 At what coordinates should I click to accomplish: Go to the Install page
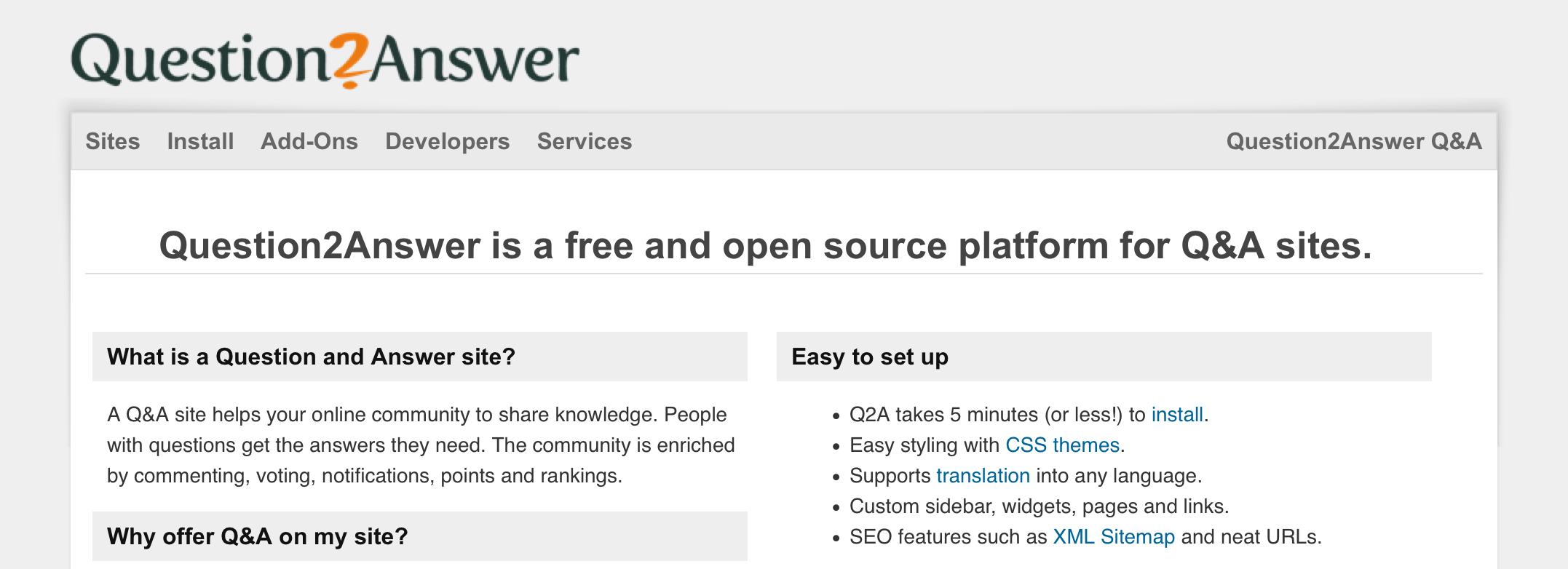coord(200,141)
